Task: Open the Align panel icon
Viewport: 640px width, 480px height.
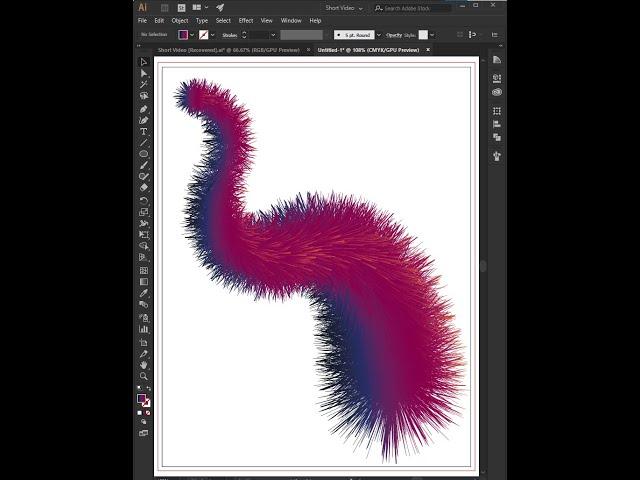Action: (497, 125)
